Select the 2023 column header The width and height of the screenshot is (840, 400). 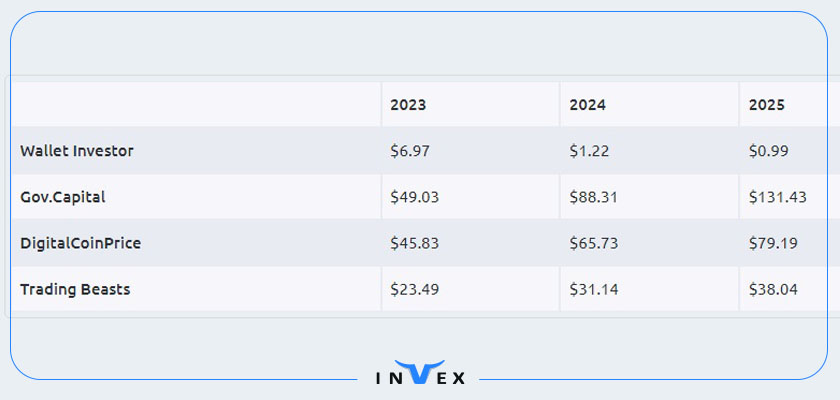pos(408,105)
